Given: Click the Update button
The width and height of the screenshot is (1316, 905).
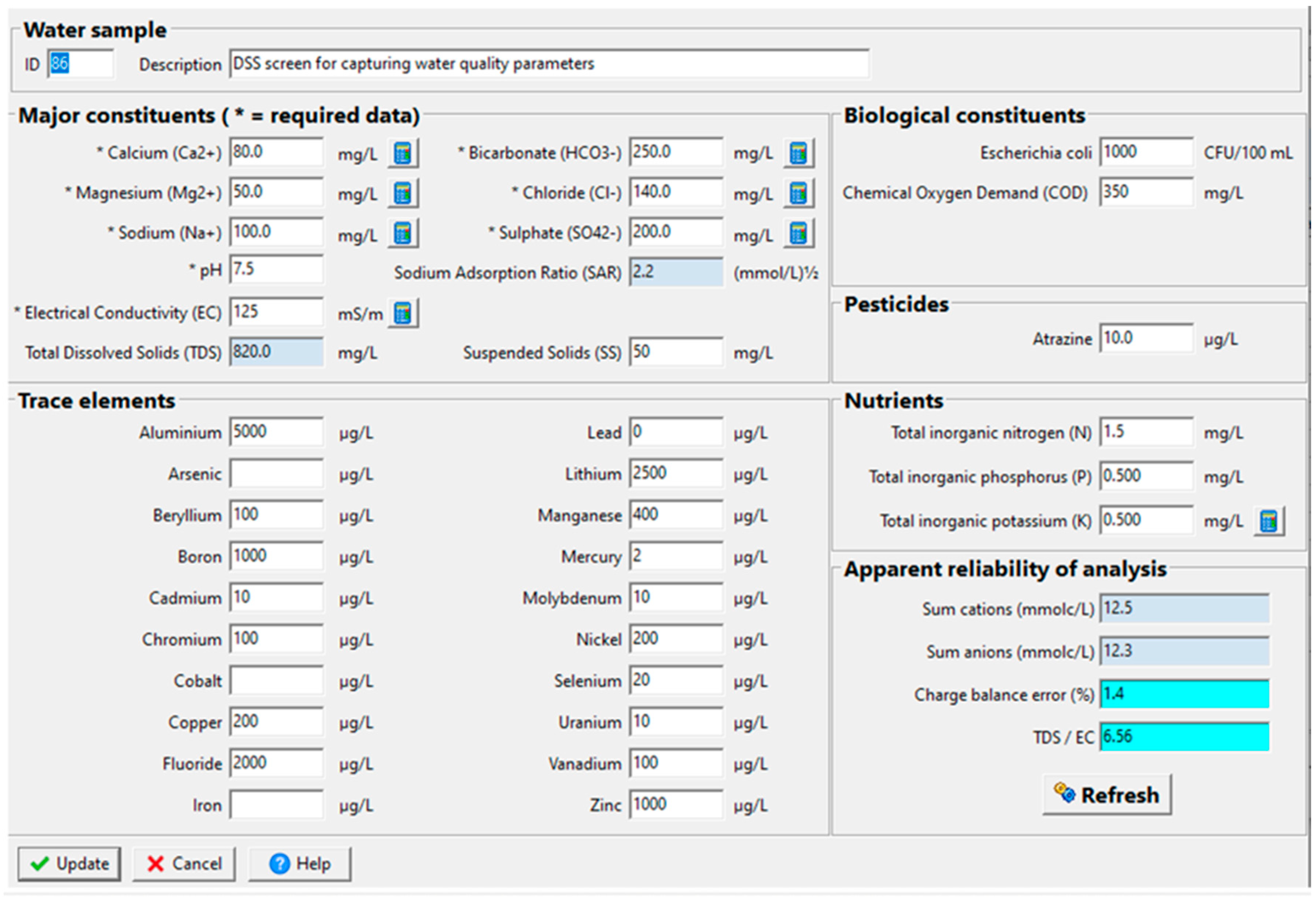Looking at the screenshot, I should coord(69,864).
